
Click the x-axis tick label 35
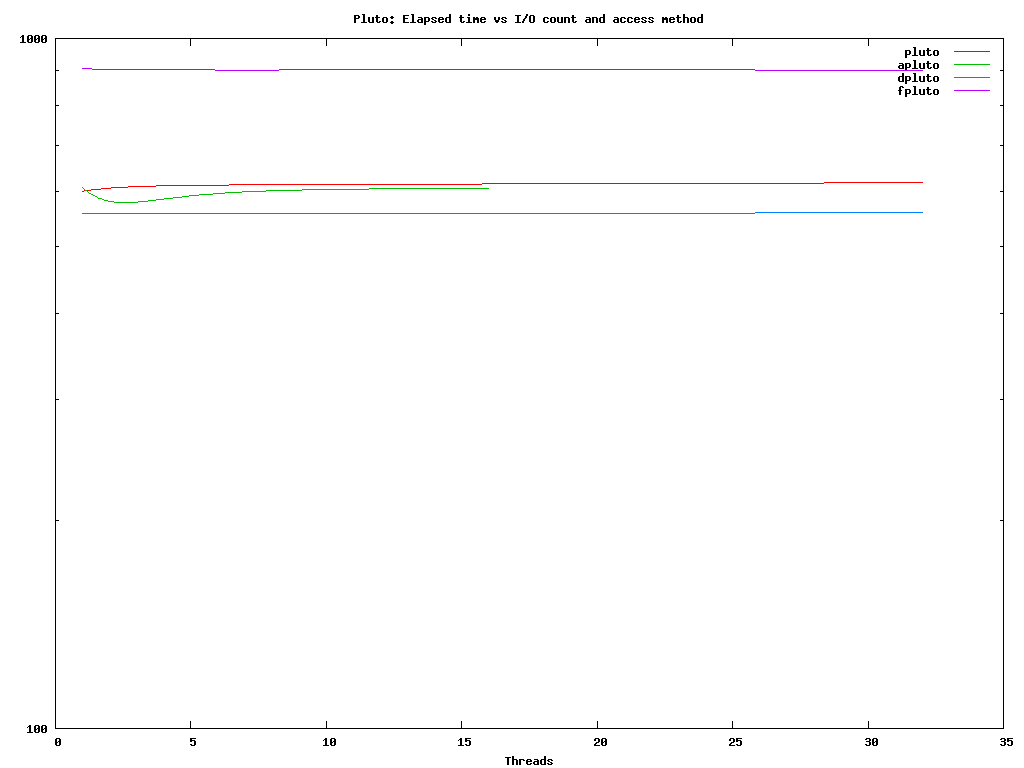[1003, 742]
